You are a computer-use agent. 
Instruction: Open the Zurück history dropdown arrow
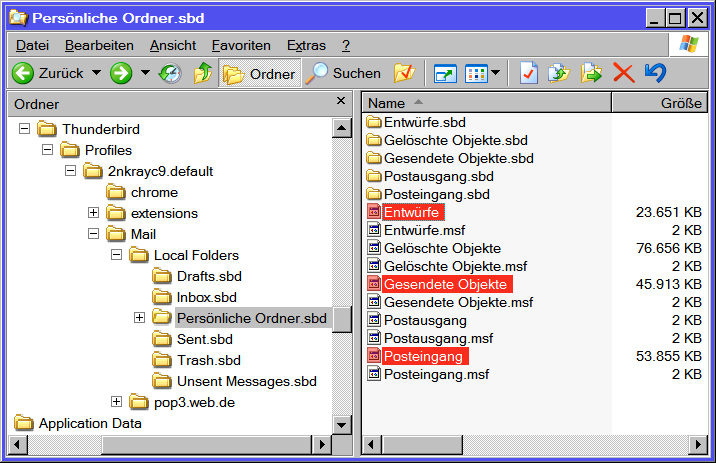point(96,73)
